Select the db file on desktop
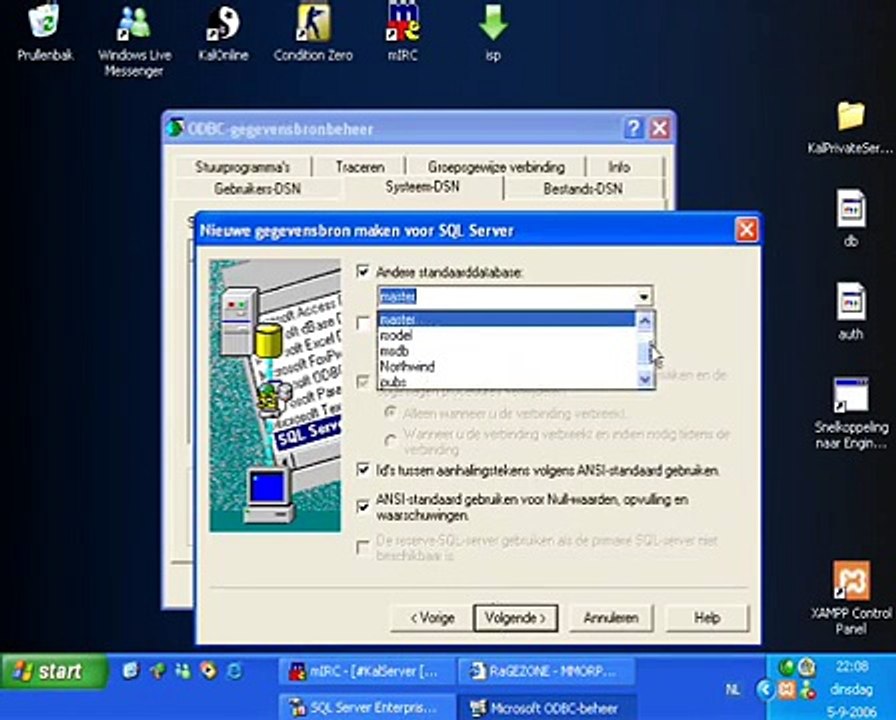The image size is (896, 720). [851, 218]
